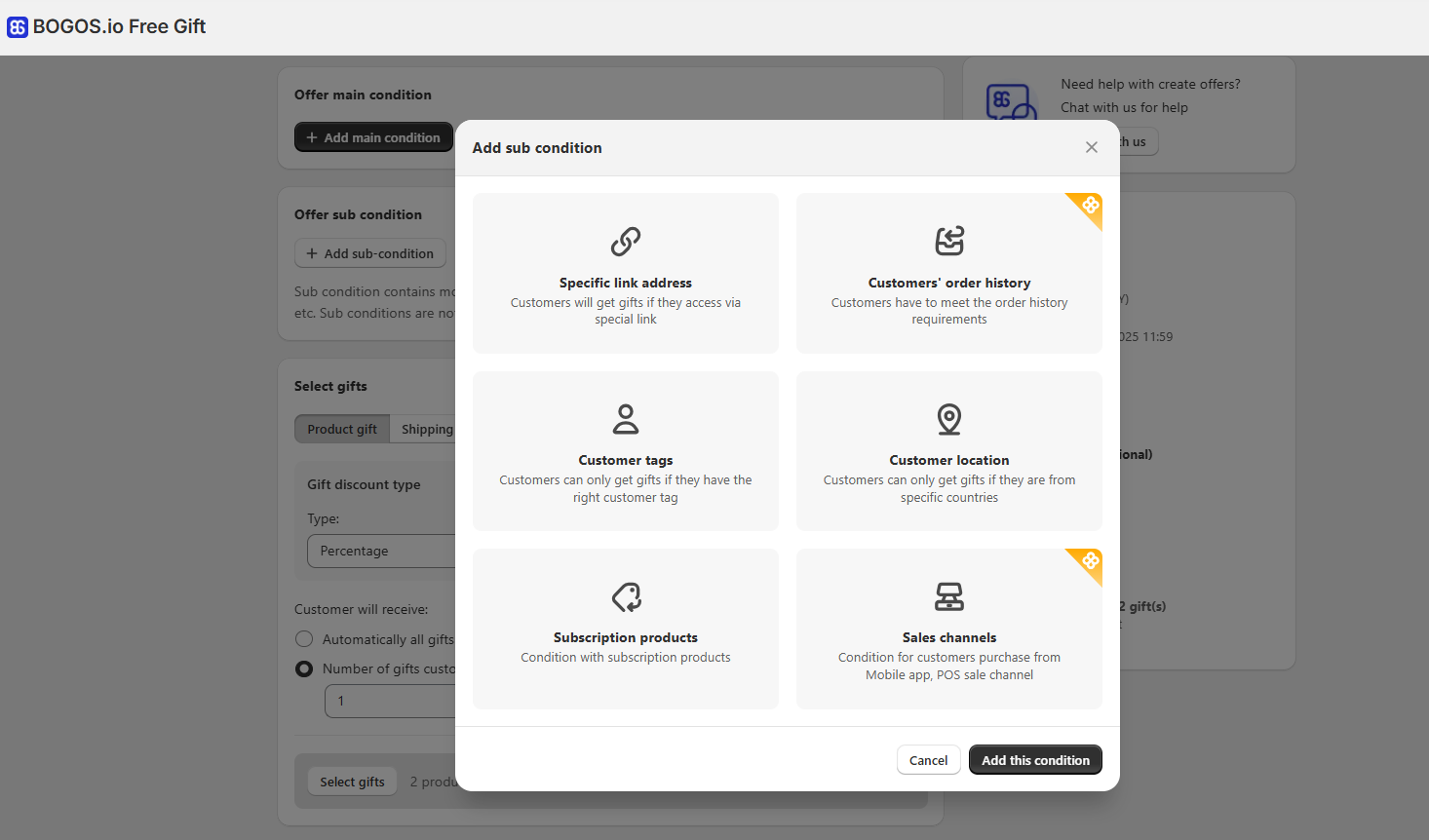Click plus icon on Add sub-condition

tap(312, 253)
